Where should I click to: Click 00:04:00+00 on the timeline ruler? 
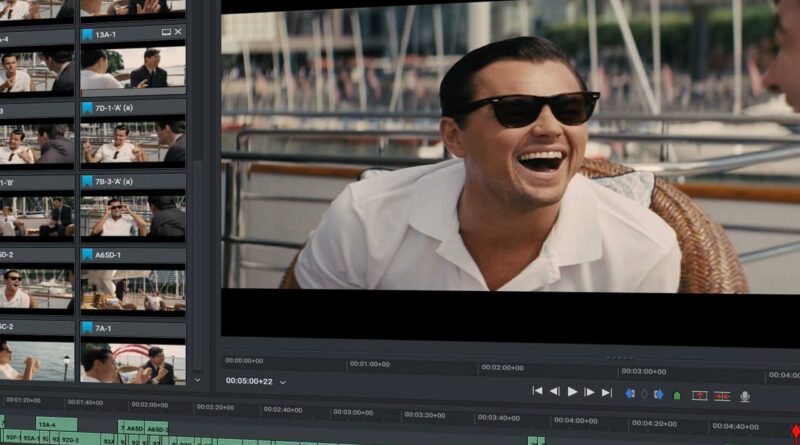pos(576,421)
